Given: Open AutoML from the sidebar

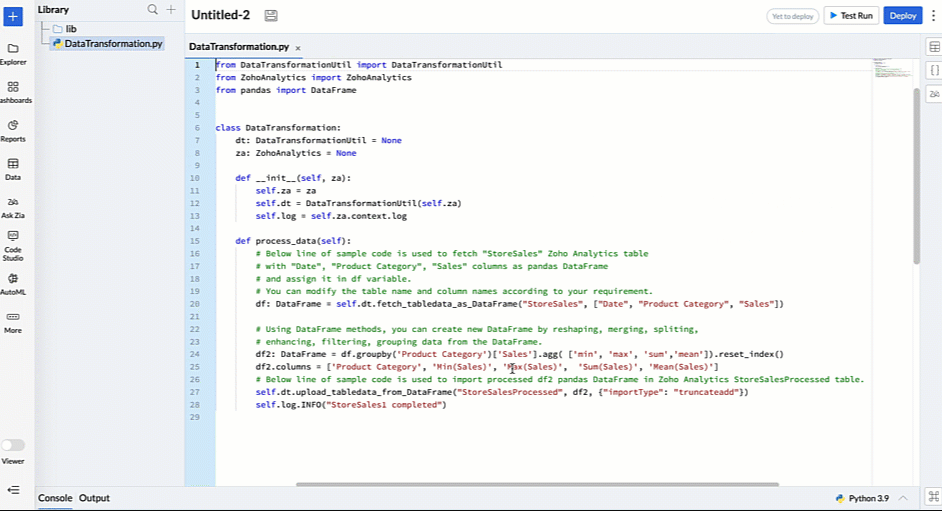Looking at the screenshot, I should [x=13, y=284].
